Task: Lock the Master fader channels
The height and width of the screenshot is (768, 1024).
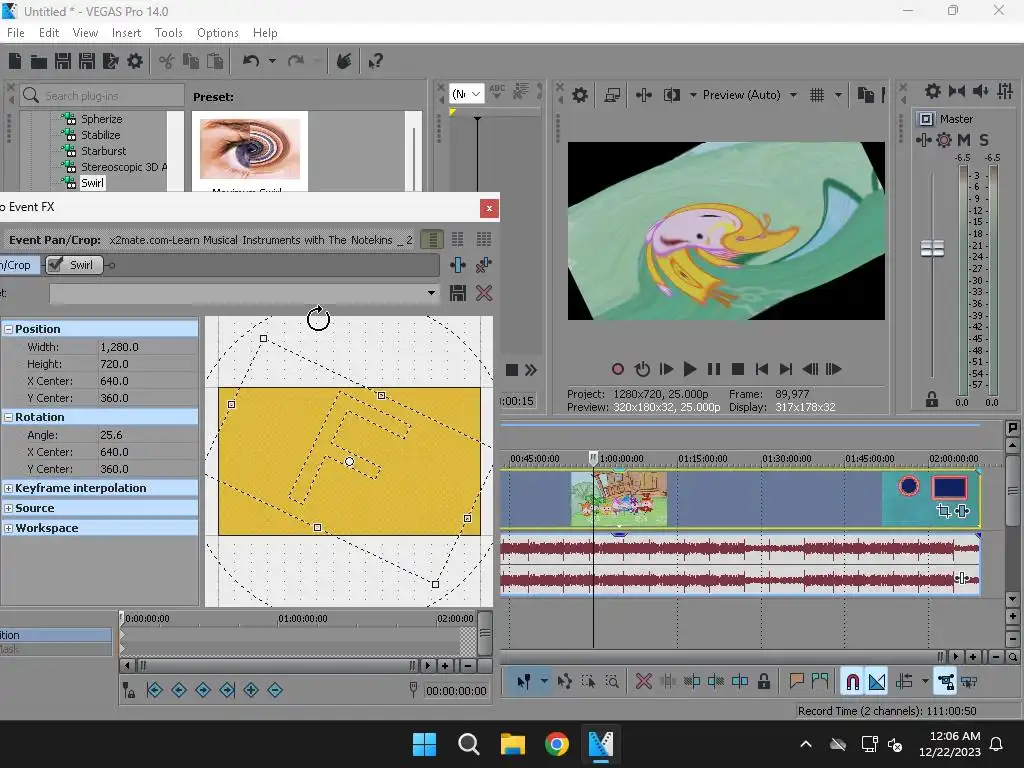Action: (932, 400)
